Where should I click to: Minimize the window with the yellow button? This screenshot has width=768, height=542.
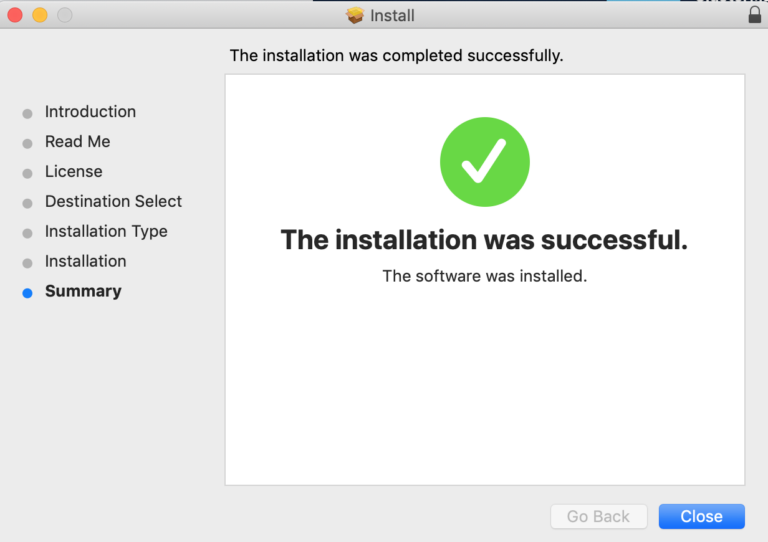pos(40,15)
